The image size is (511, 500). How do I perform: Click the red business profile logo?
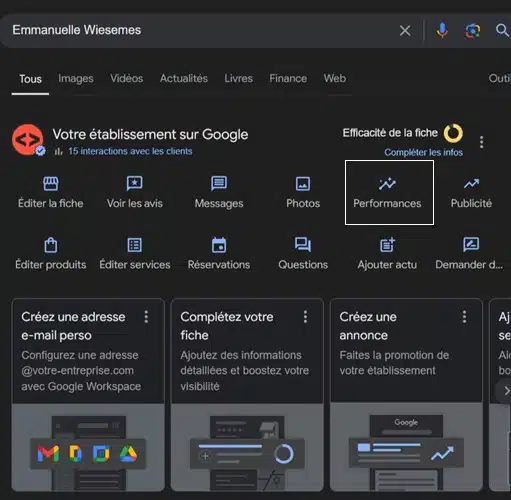(28, 140)
